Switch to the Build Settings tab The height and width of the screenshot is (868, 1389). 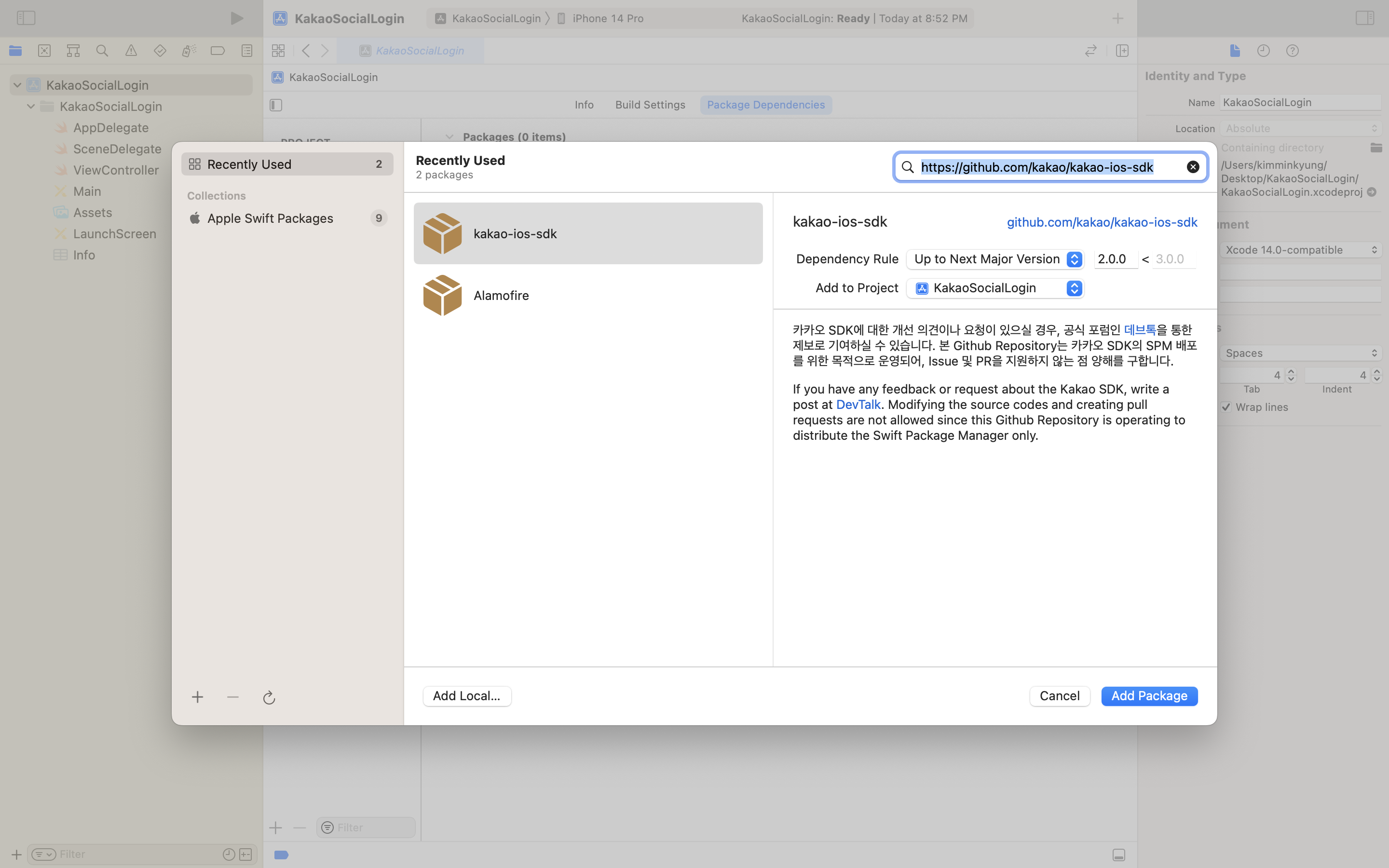(650, 105)
